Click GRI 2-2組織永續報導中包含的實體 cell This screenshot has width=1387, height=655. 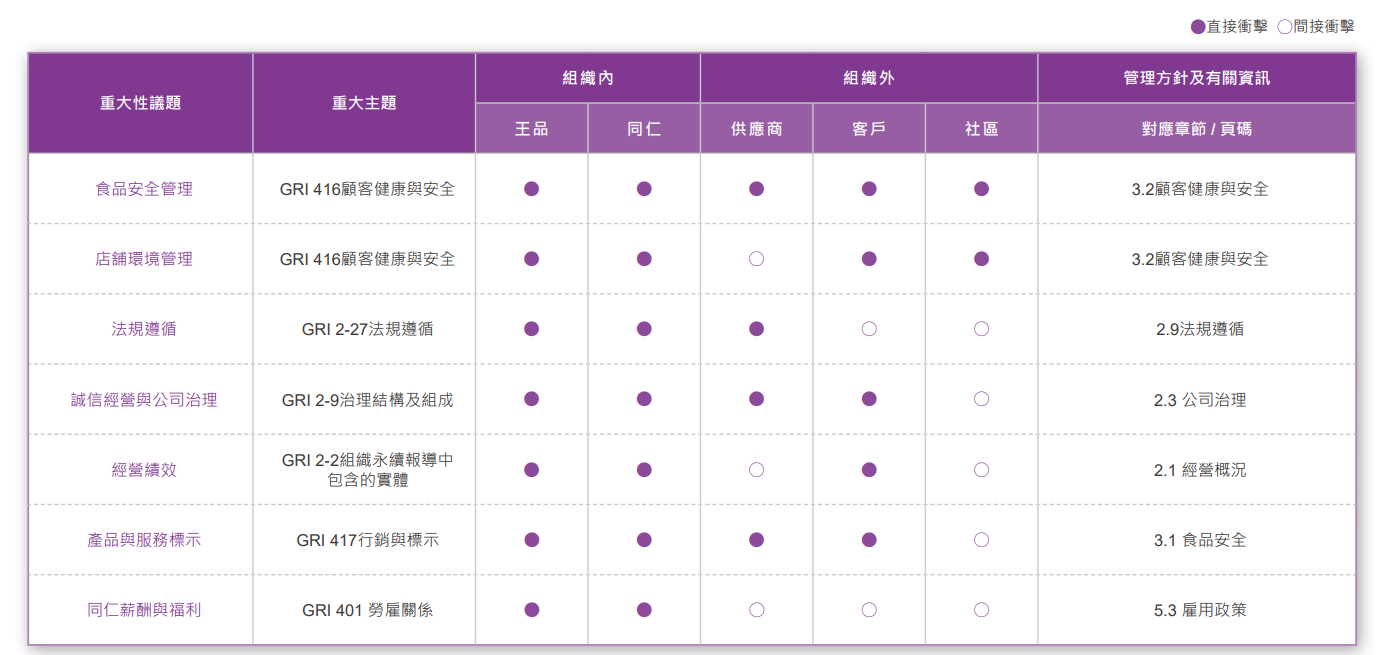click(367, 470)
